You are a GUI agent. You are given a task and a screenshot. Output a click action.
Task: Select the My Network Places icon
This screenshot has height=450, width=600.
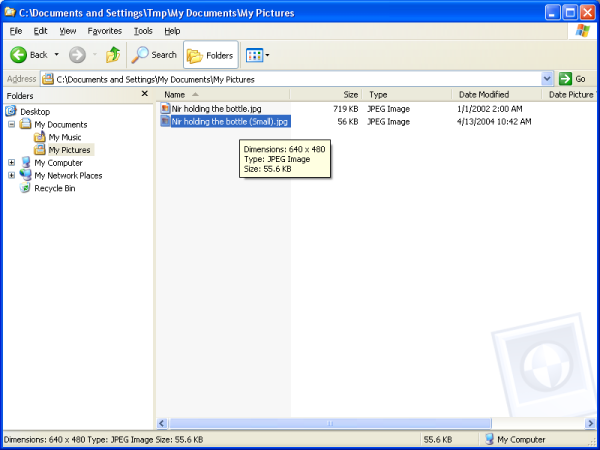[25, 175]
